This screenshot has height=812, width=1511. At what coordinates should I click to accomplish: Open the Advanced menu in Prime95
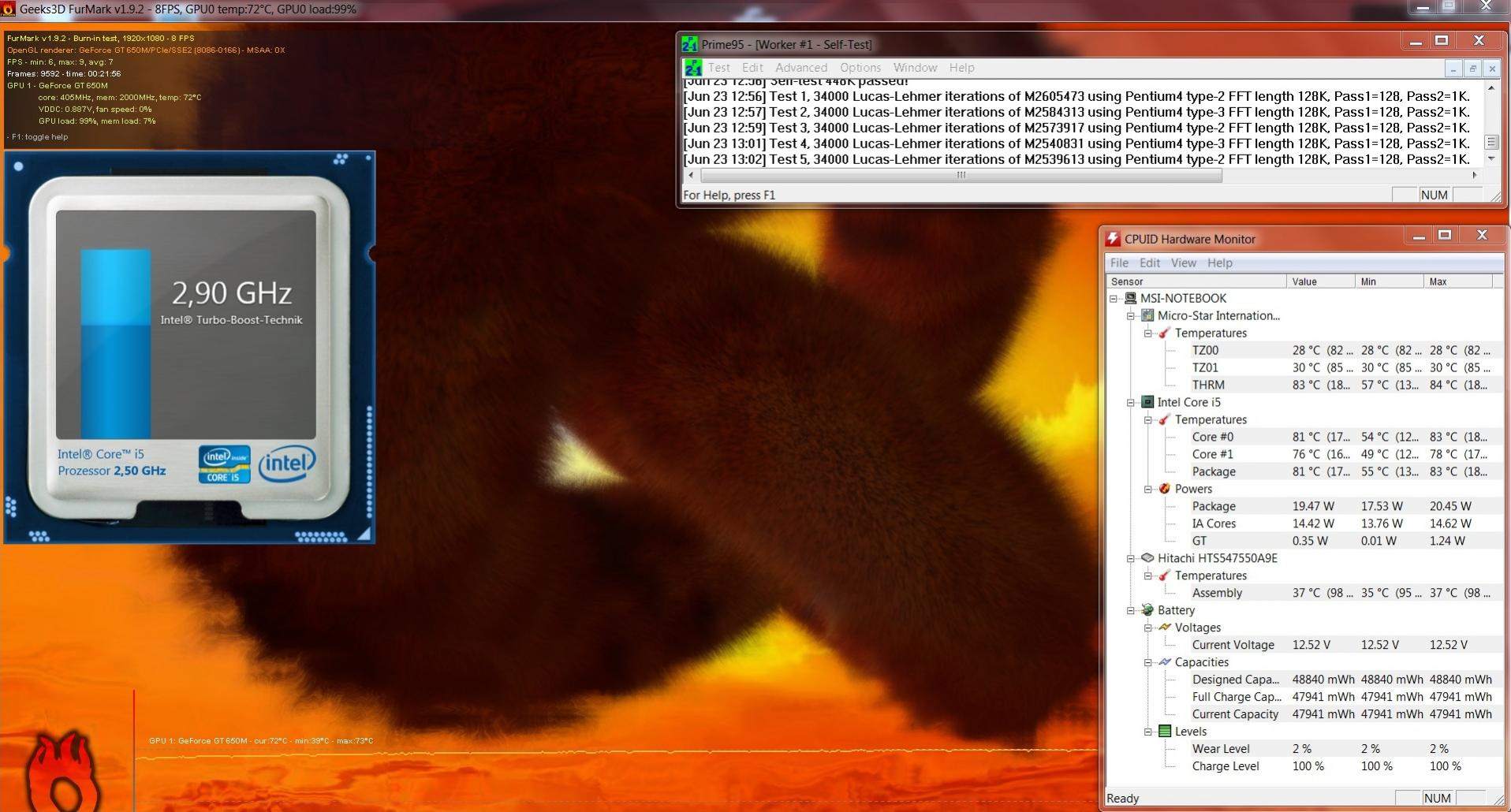pyautogui.click(x=801, y=68)
